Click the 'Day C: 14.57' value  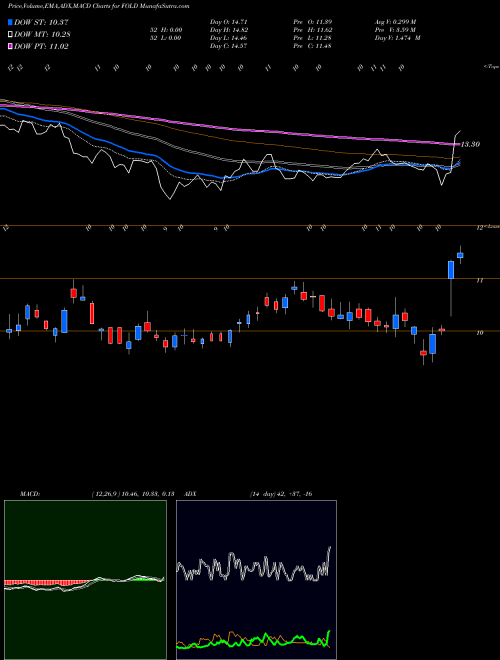pos(229,46)
